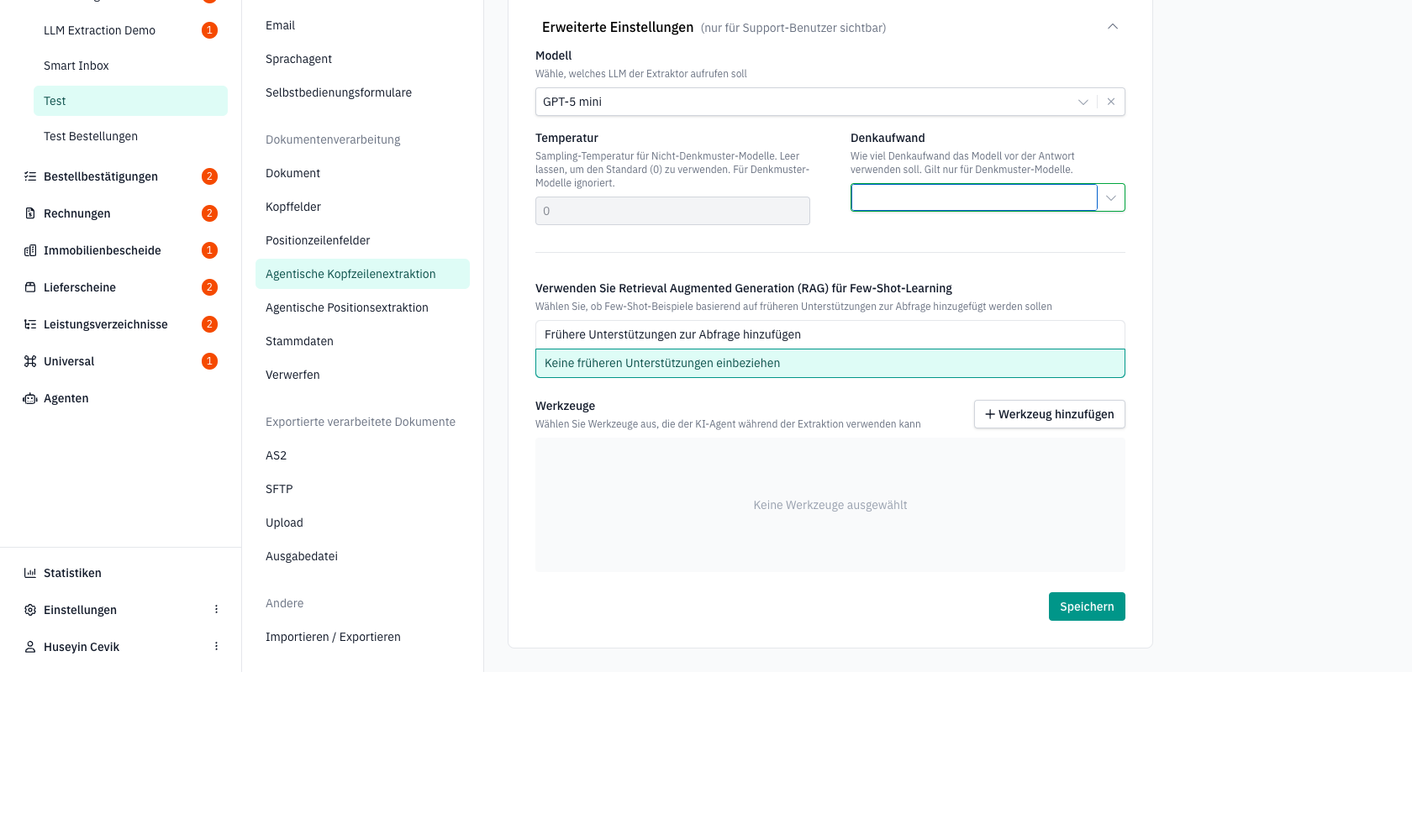Expand the Denkaufwand dropdown
The image size is (1412, 840).
tap(1111, 198)
